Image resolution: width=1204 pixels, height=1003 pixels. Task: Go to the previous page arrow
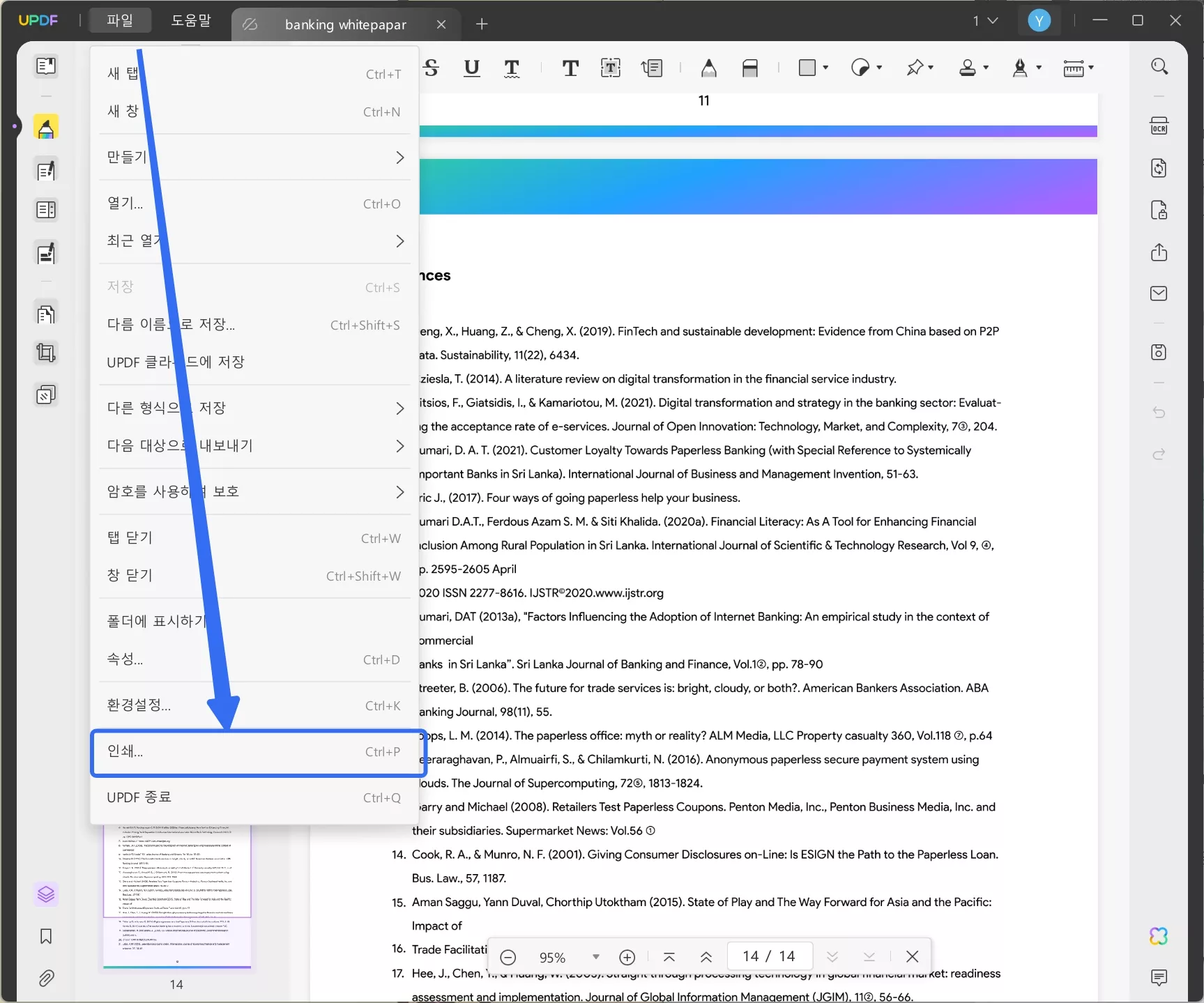click(706, 957)
